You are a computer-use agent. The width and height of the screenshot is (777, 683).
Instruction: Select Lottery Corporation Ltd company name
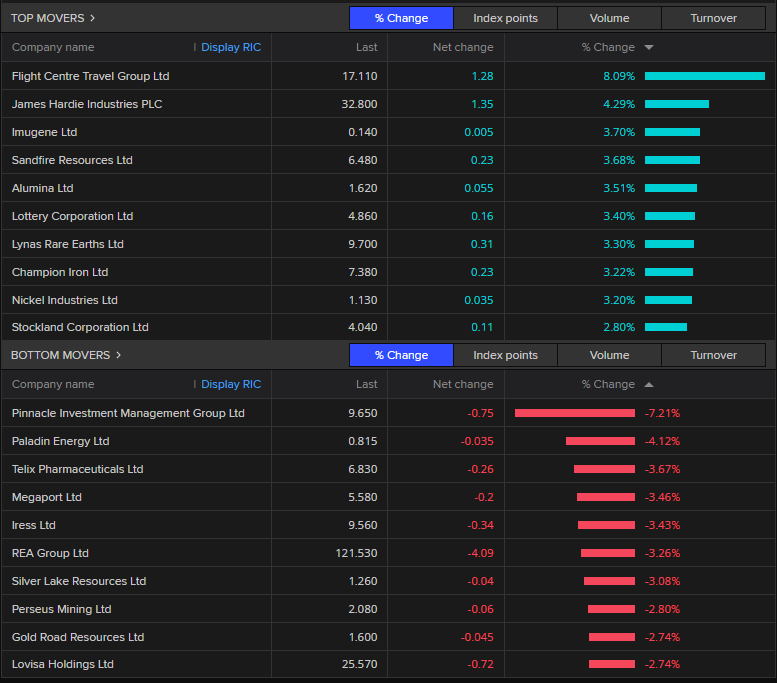(72, 216)
